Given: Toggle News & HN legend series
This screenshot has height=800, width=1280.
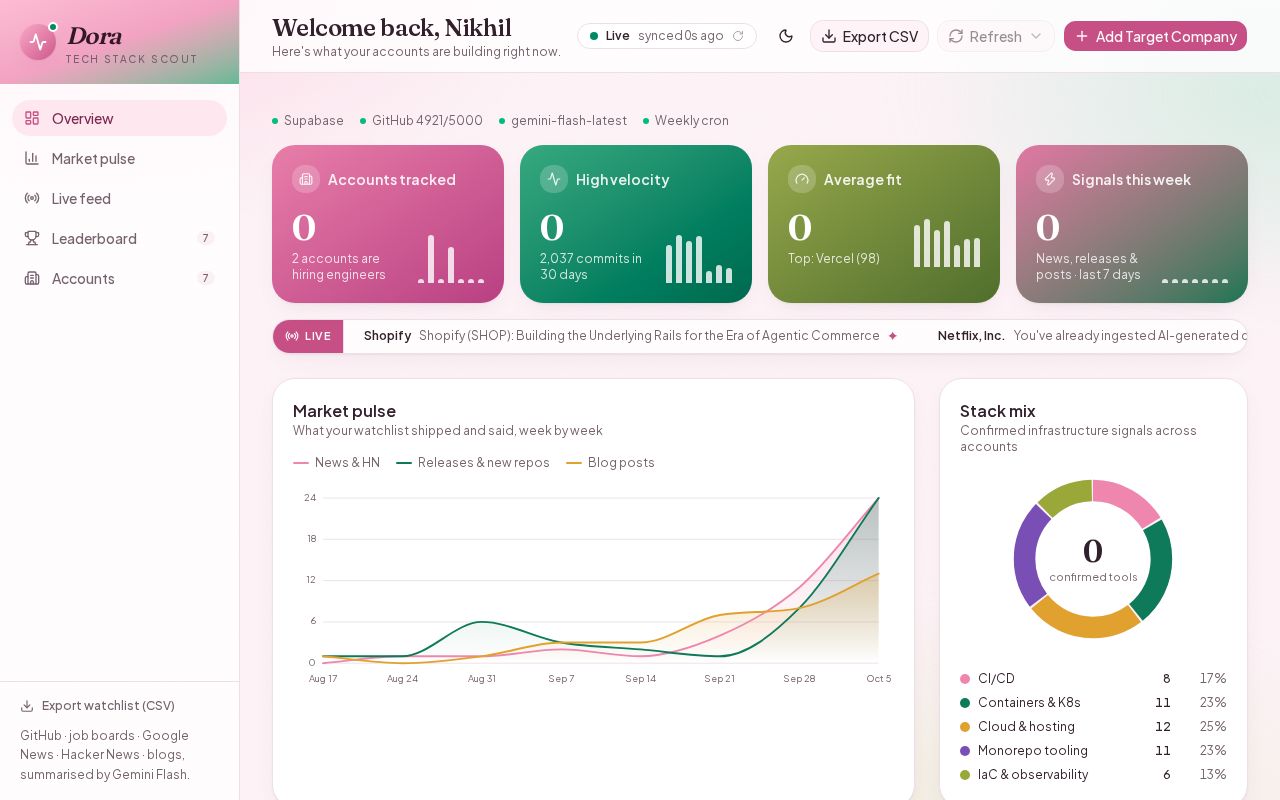Looking at the screenshot, I should pos(336,463).
